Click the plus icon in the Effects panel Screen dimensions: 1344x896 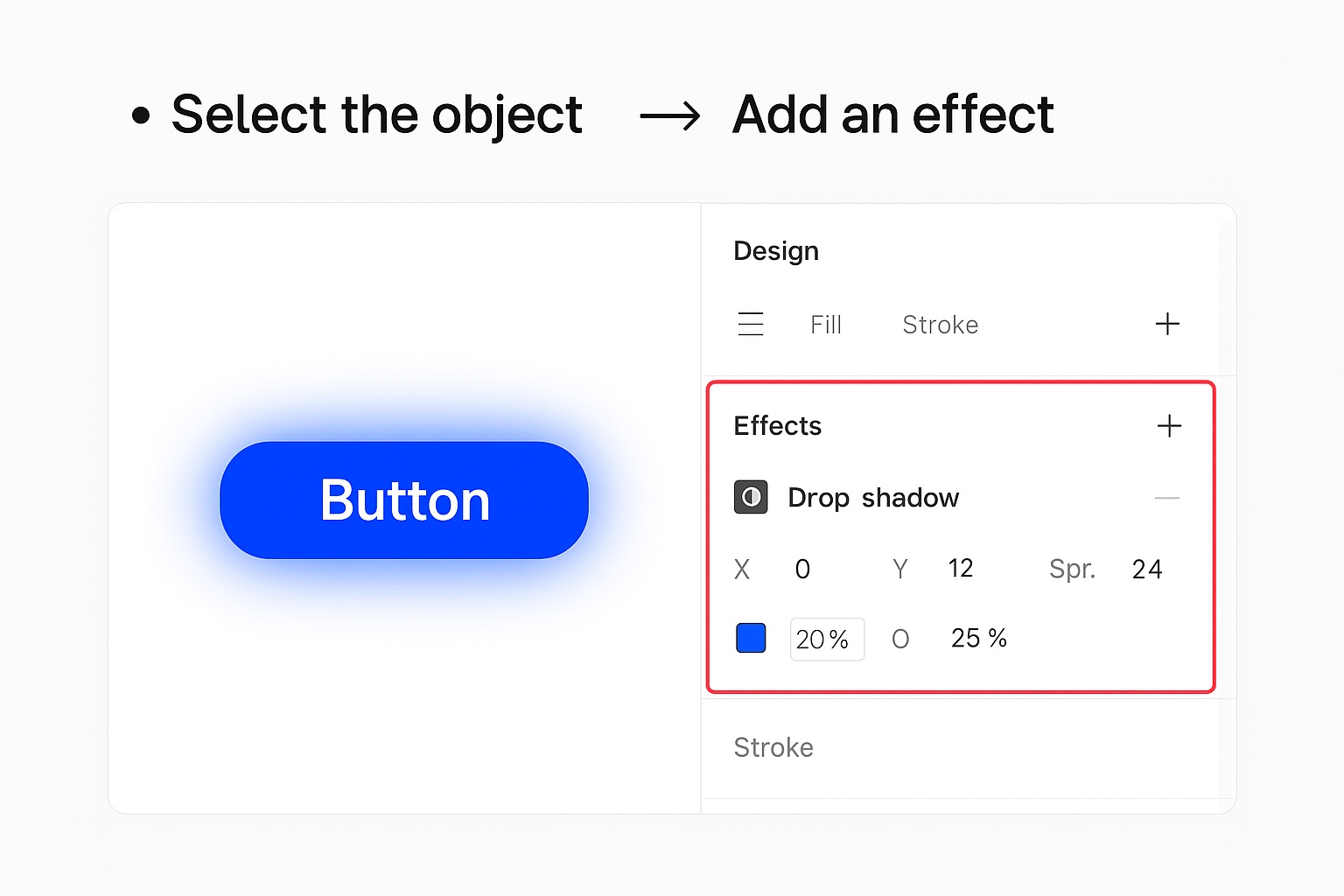click(1169, 426)
